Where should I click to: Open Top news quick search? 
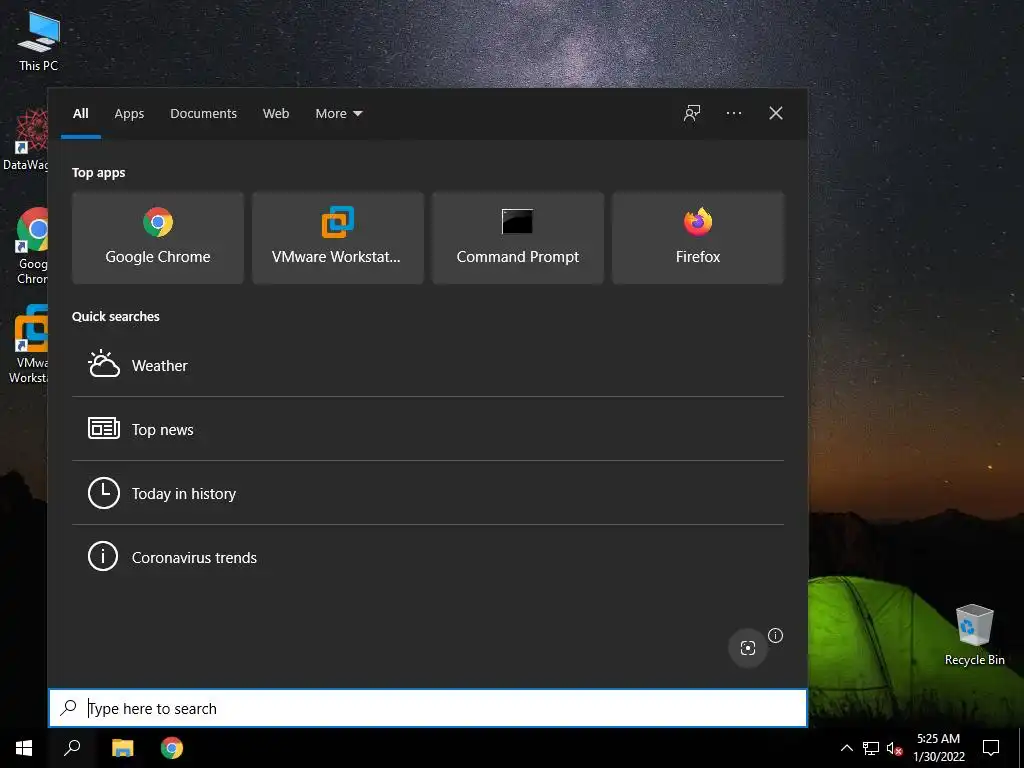point(428,429)
